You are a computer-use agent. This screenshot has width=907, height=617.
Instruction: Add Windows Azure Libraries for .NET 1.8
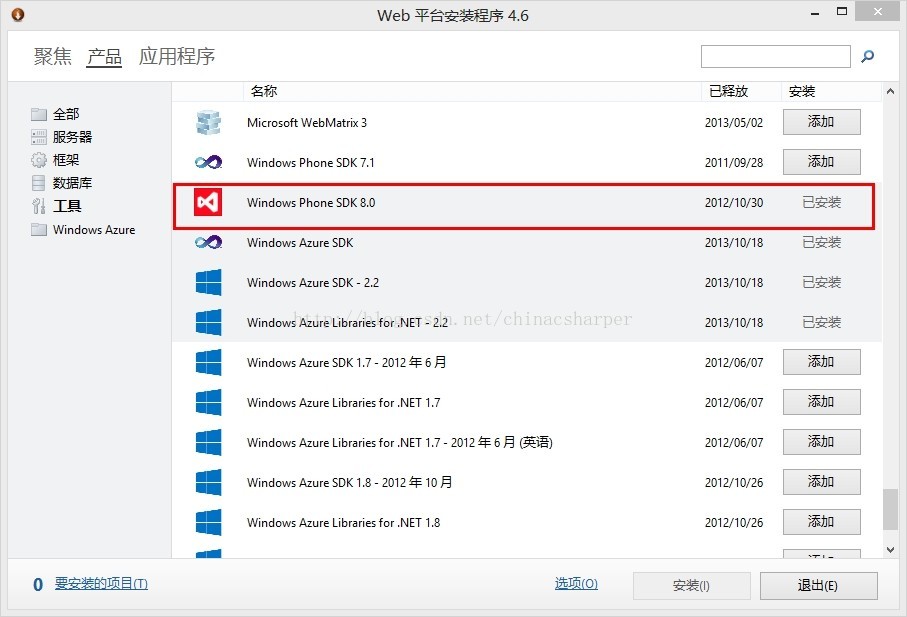[x=821, y=522]
